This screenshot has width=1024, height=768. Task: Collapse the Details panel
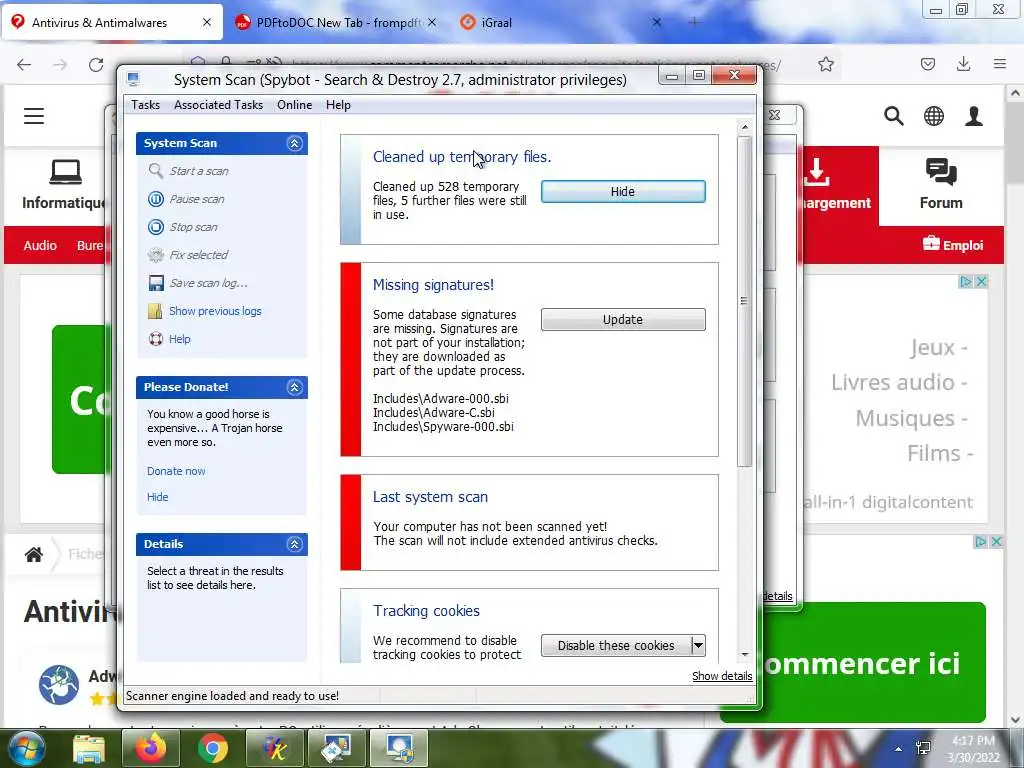click(x=295, y=544)
